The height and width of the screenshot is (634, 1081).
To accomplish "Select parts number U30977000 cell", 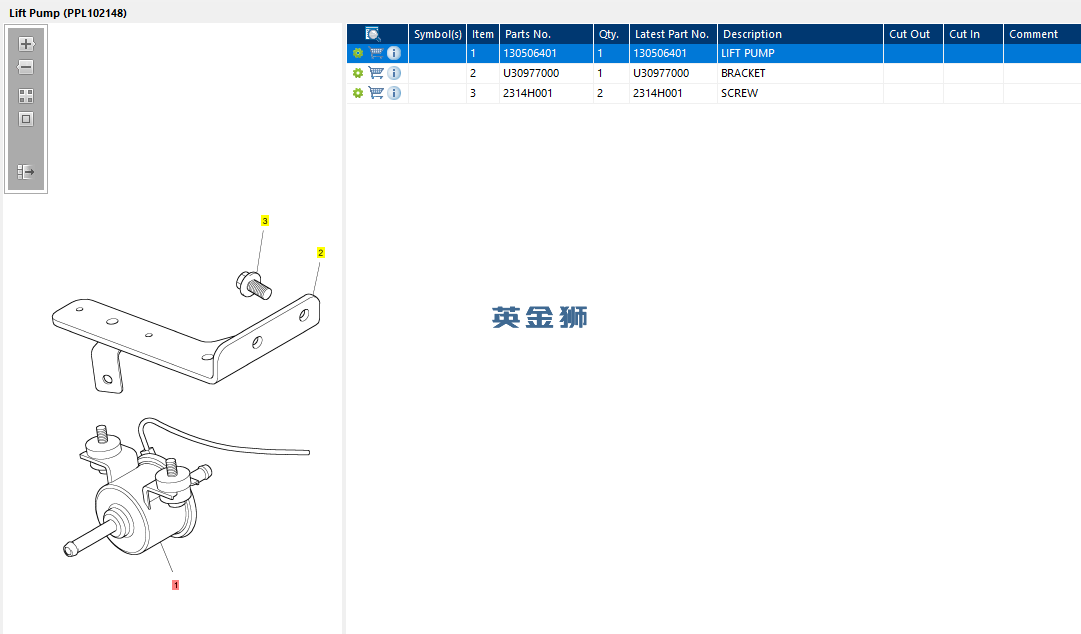I will pos(546,73).
